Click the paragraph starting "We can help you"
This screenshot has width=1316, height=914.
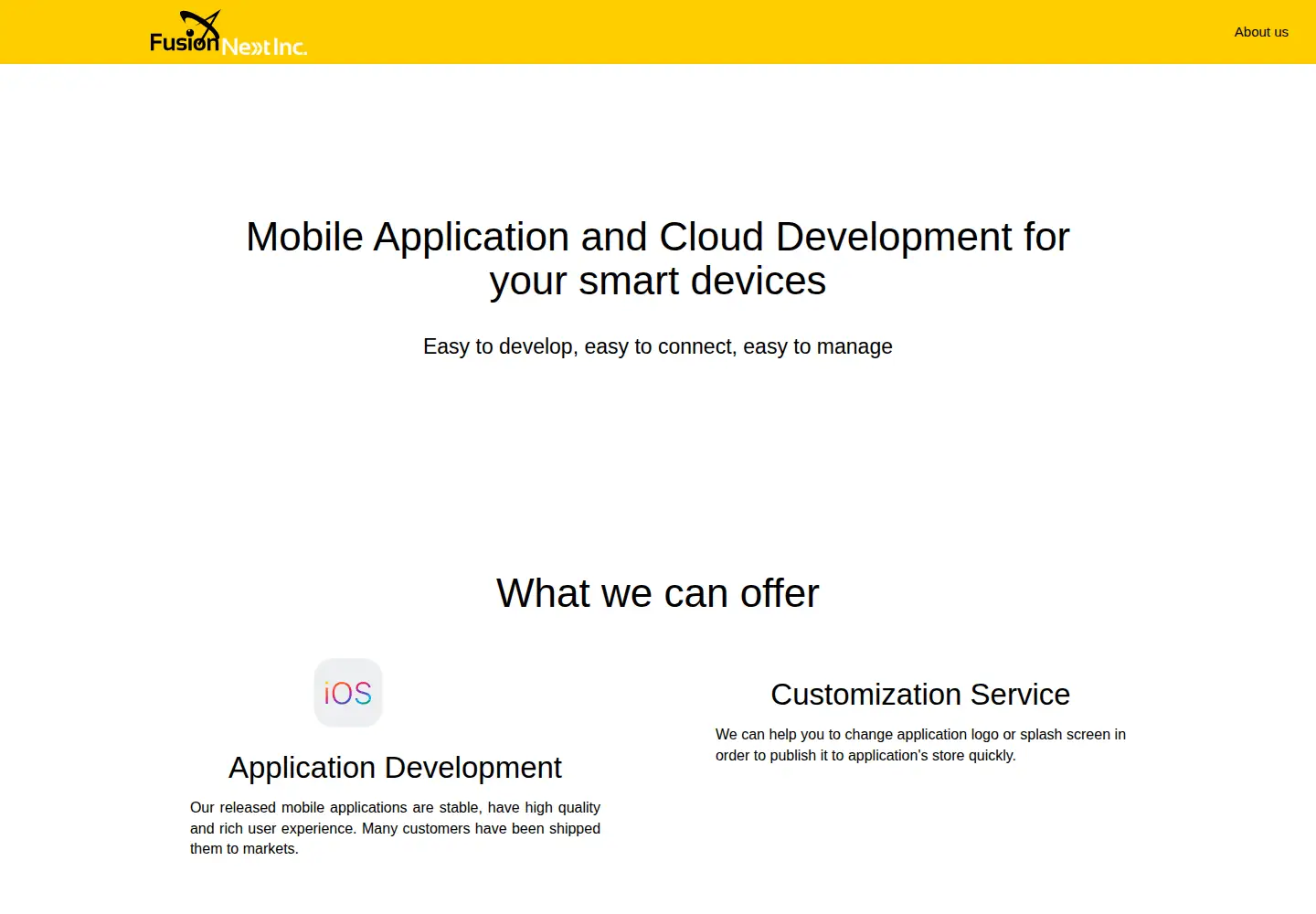[920, 745]
